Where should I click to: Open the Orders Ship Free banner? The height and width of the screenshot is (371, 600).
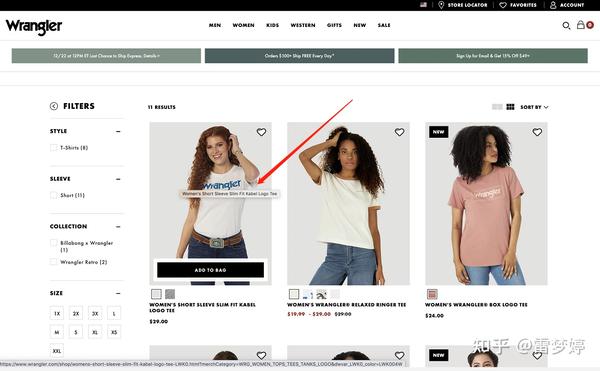300,56
